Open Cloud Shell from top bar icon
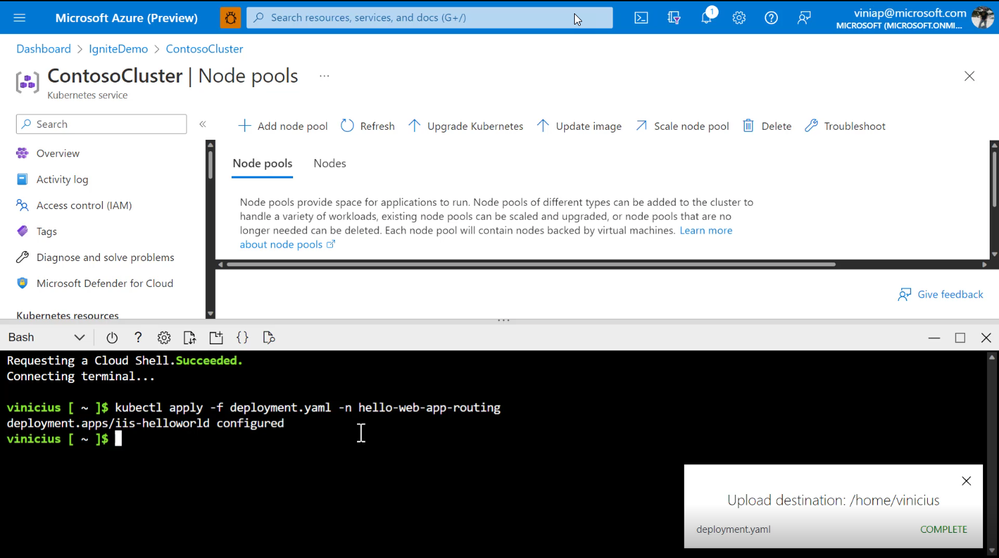Screen dimensions: 999x558 (x=641, y=18)
